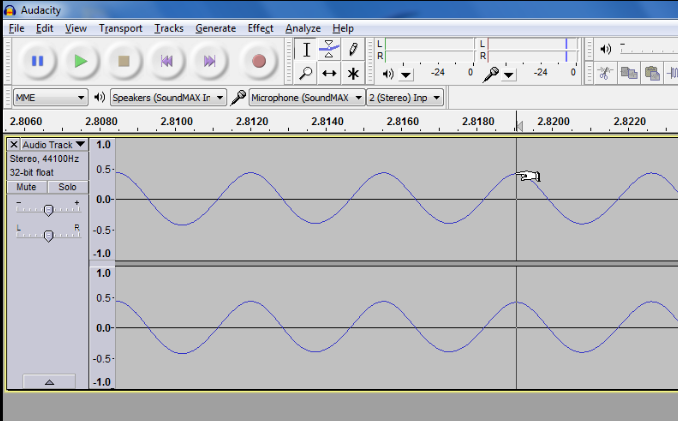Screen dimensions: 678x421
Task: Click the Pause button
Action: 38,61
